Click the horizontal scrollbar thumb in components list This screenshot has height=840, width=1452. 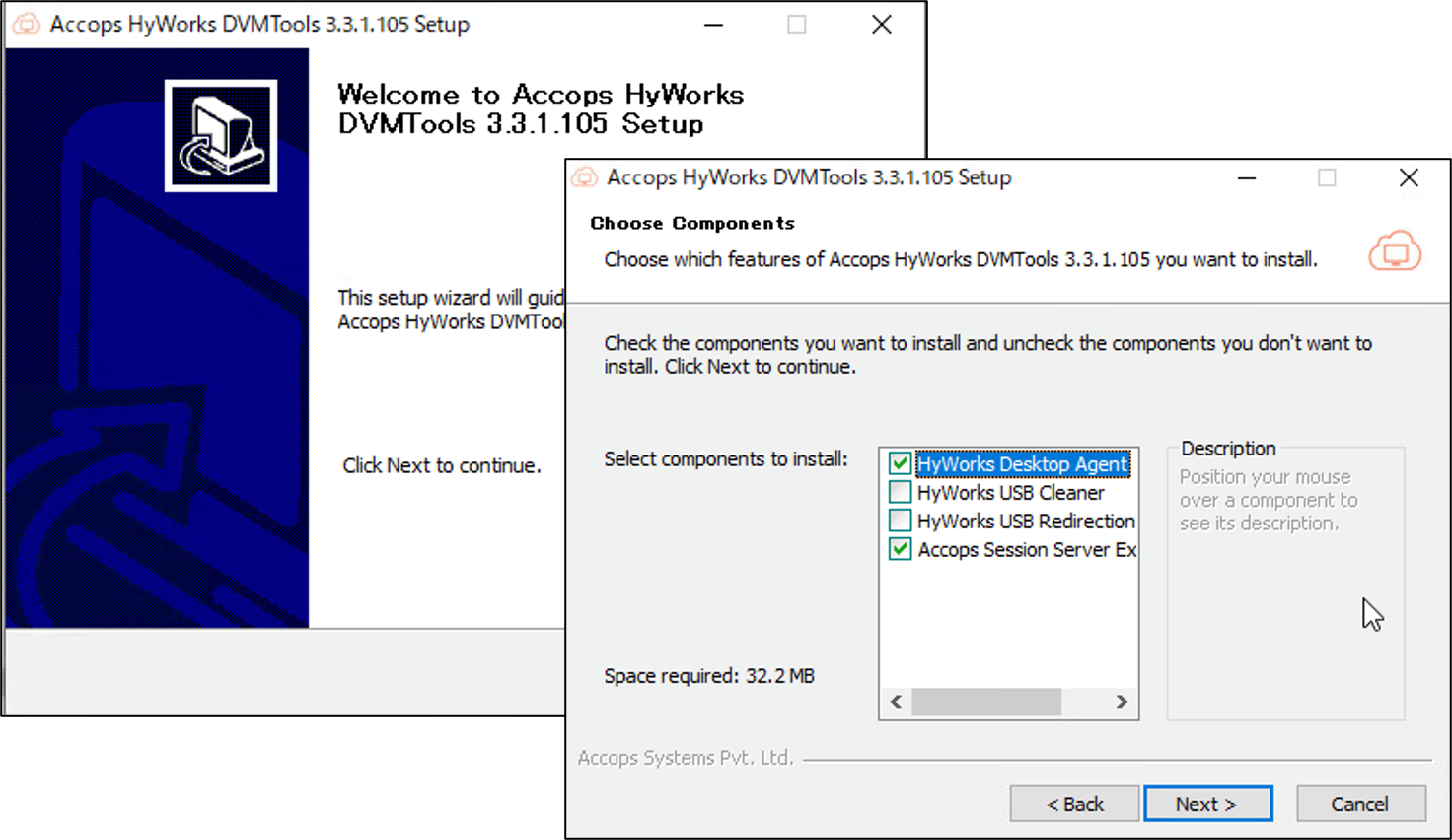point(986,702)
